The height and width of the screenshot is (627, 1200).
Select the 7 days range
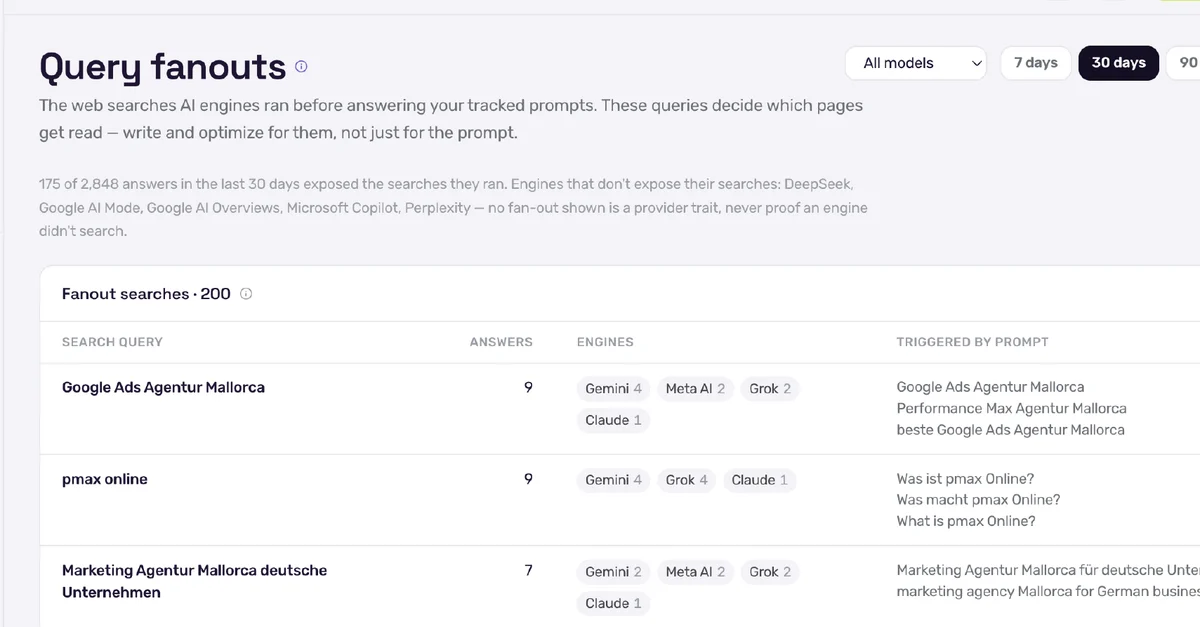[1036, 63]
